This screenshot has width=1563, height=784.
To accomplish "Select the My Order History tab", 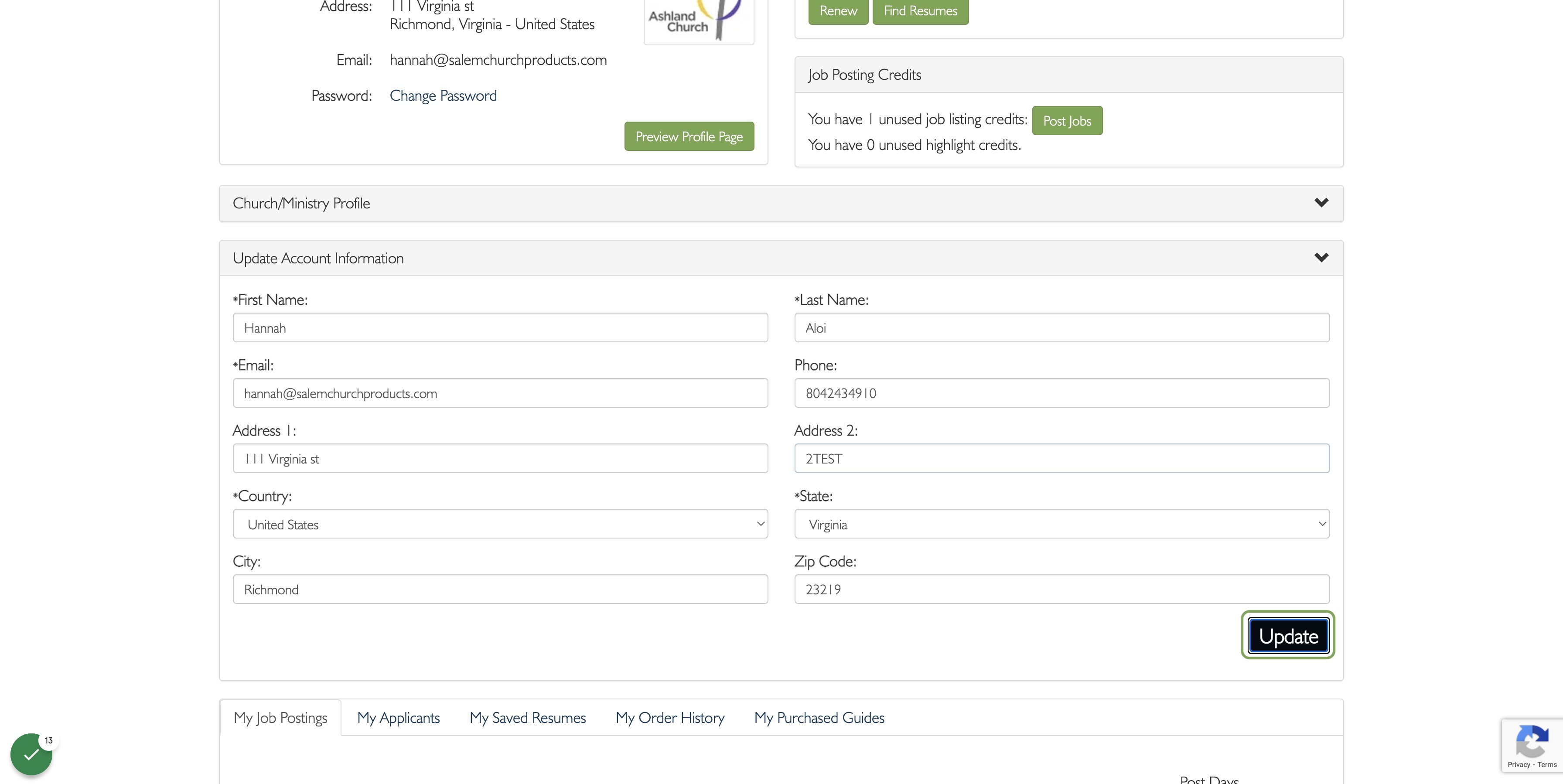I will coord(670,718).
